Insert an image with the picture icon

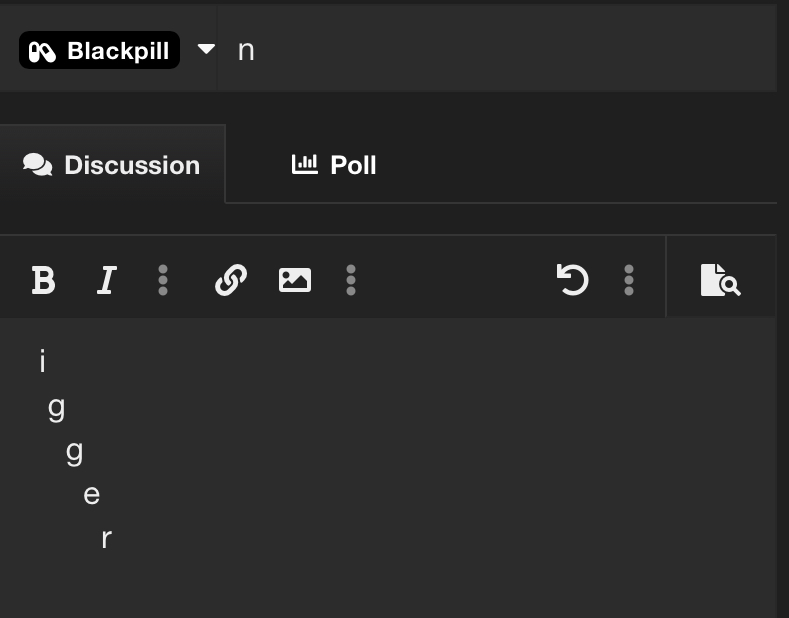295,280
